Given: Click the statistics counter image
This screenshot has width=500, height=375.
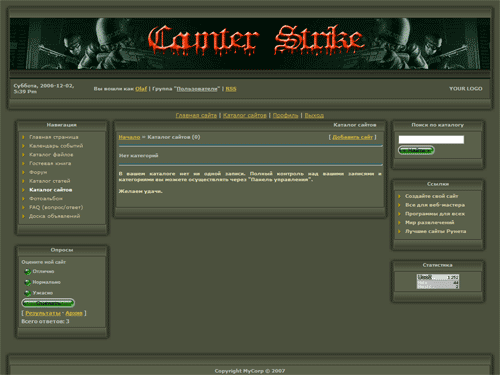Looking at the screenshot, I should tap(438, 281).
